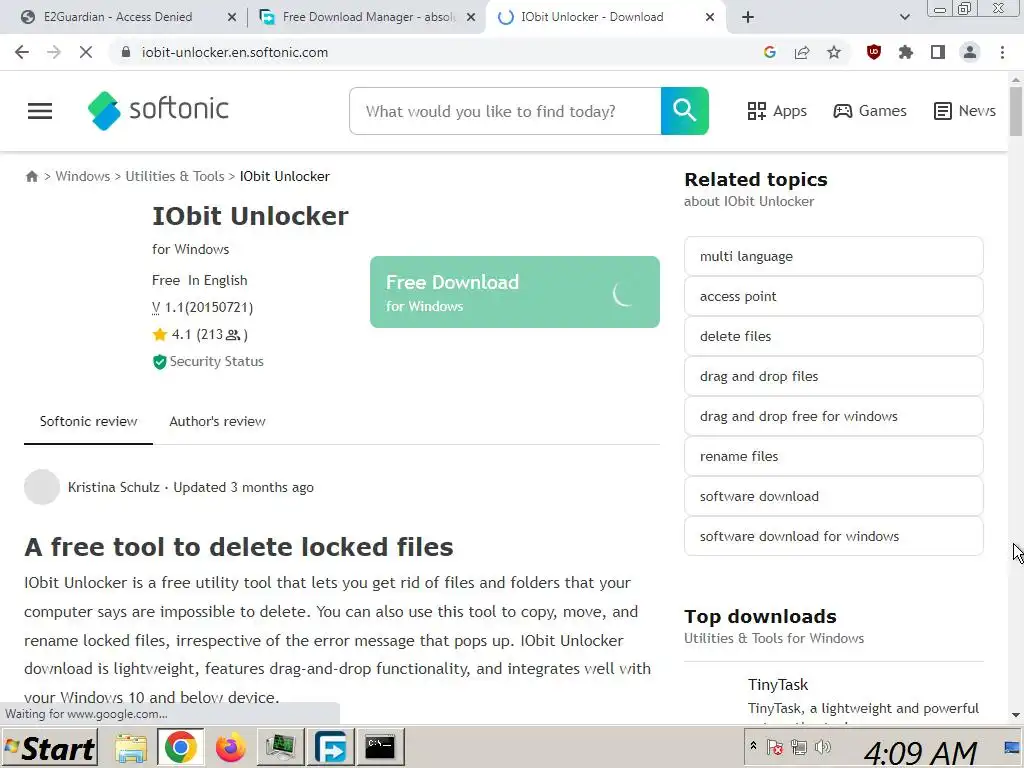Switch to Free Download Manager tab
The width and height of the screenshot is (1024, 768).
pos(369,17)
